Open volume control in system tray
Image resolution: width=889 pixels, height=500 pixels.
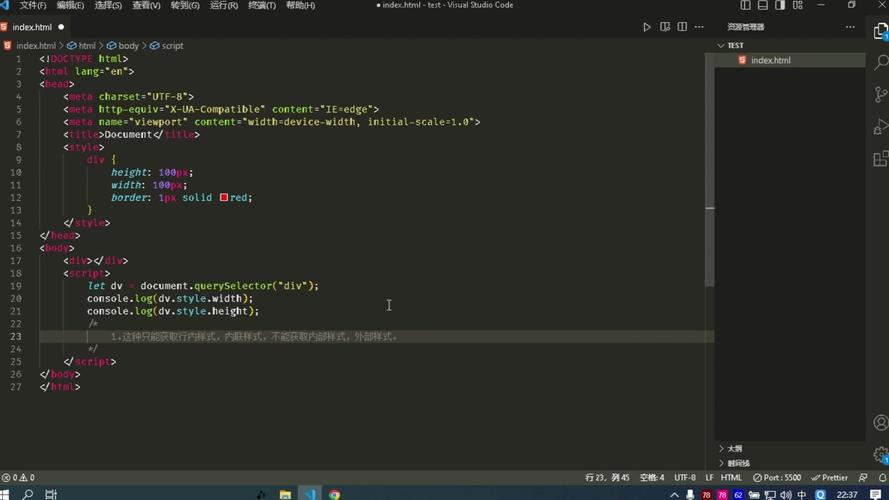pyautogui.click(x=785, y=495)
